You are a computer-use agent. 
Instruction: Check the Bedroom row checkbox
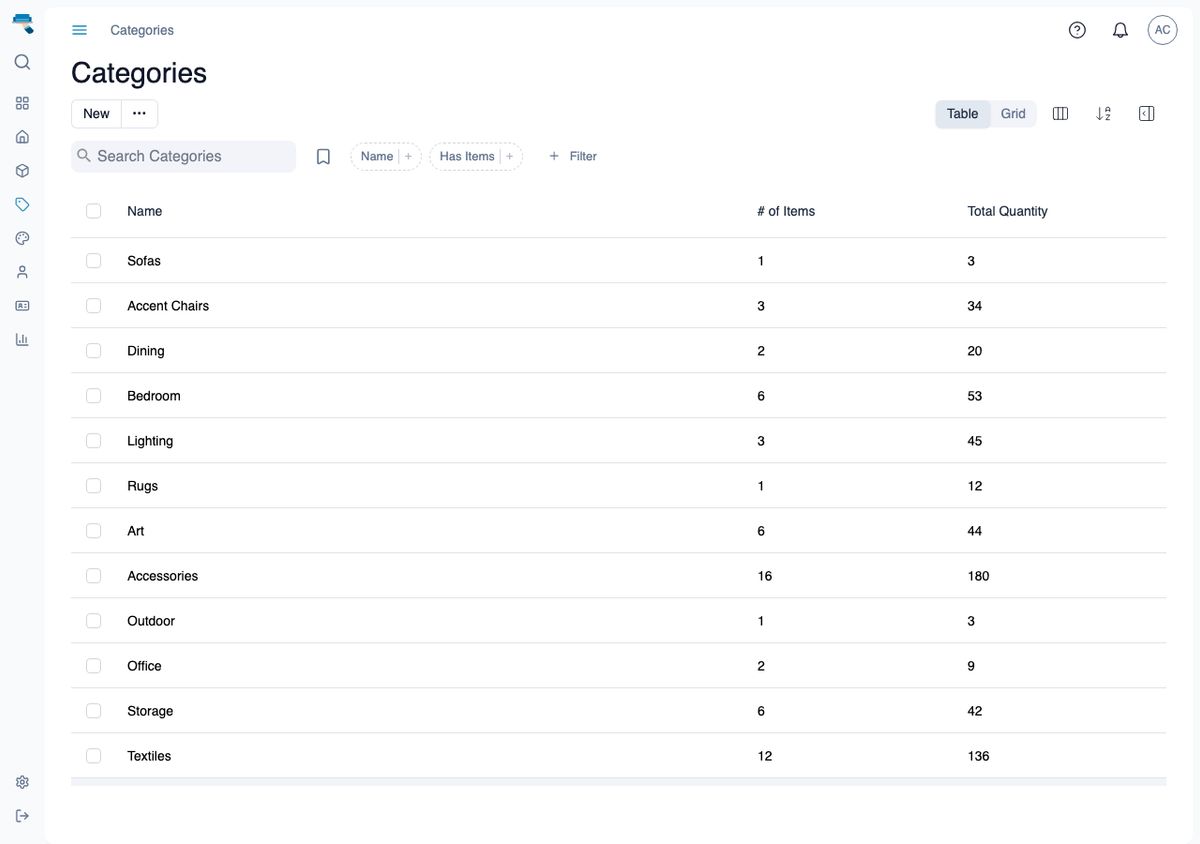[93, 396]
